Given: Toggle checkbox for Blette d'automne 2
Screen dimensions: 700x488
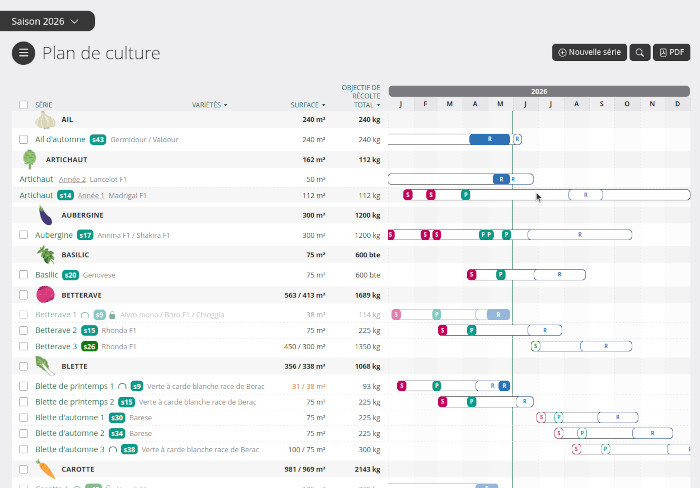Looking at the screenshot, I should (x=24, y=434).
